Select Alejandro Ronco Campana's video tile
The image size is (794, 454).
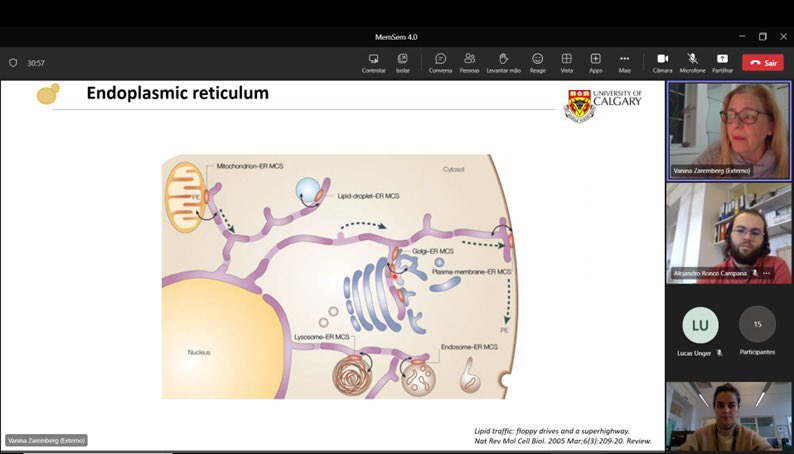coord(729,233)
